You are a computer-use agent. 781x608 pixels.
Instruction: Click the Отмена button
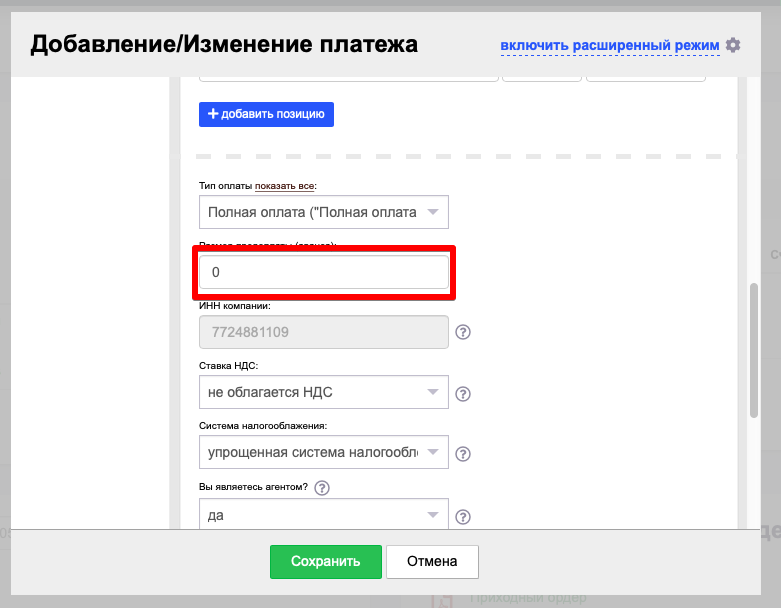[432, 562]
